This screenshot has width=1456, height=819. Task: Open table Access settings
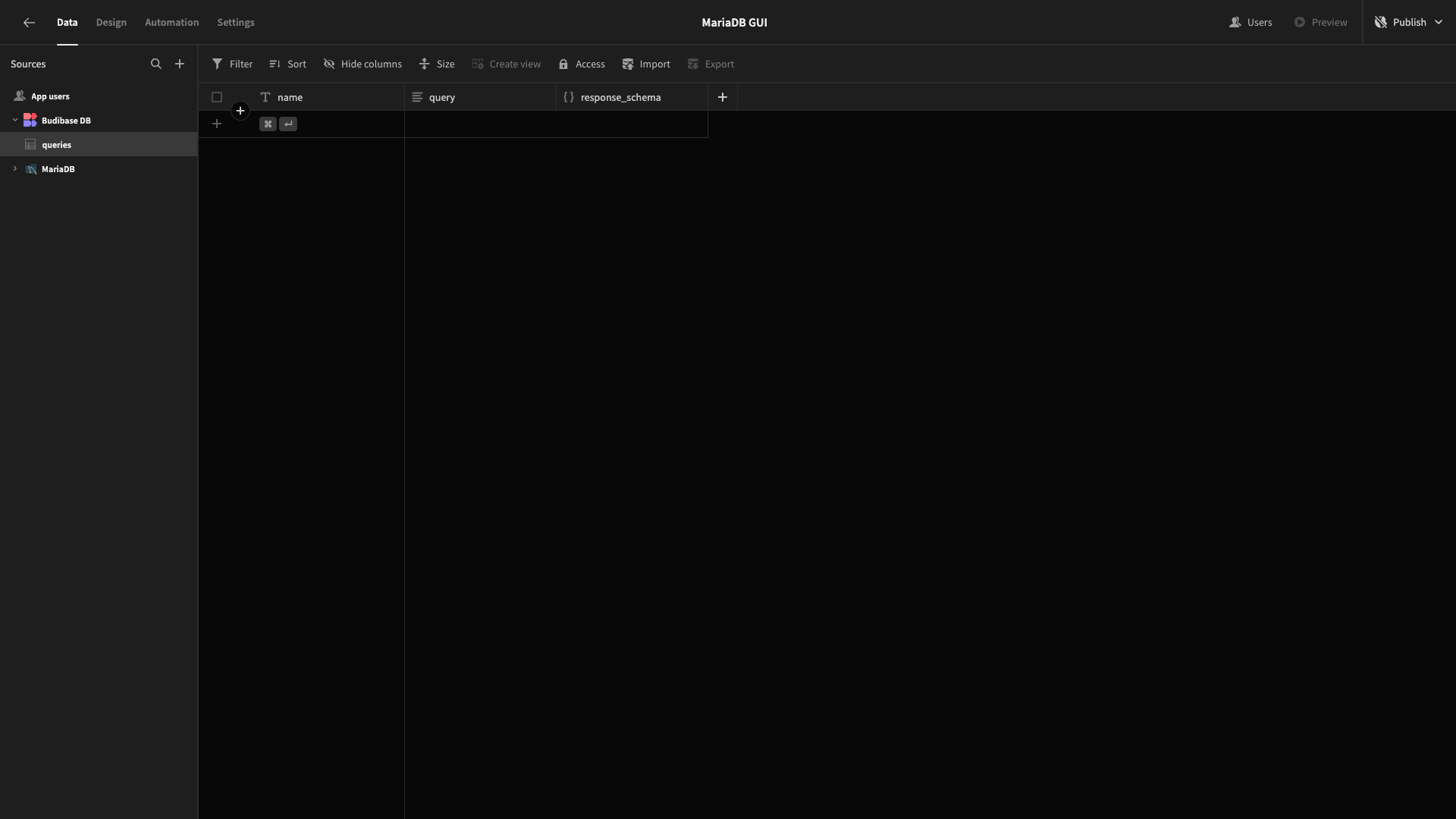click(582, 64)
